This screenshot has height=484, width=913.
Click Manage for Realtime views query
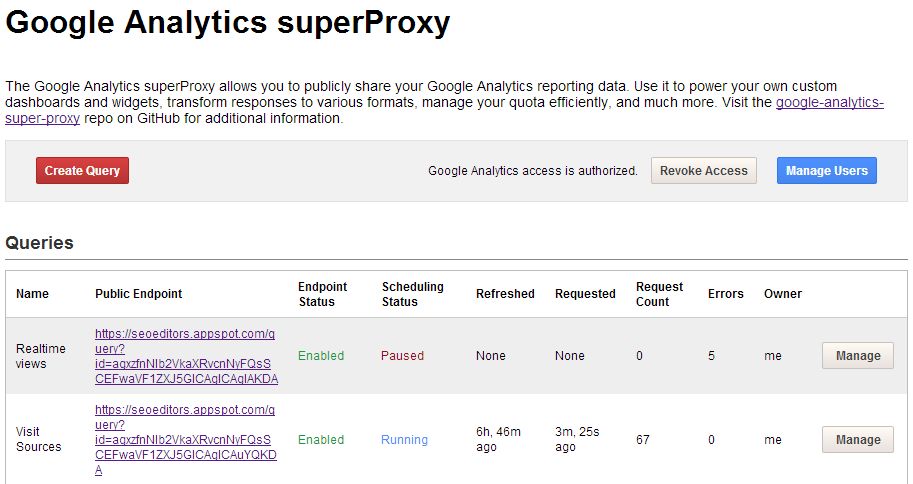[x=857, y=356]
